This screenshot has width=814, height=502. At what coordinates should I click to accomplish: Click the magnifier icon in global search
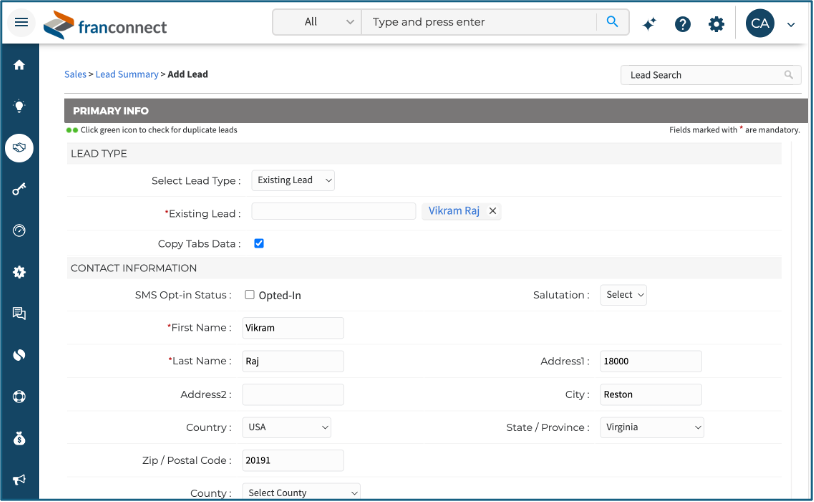click(613, 22)
